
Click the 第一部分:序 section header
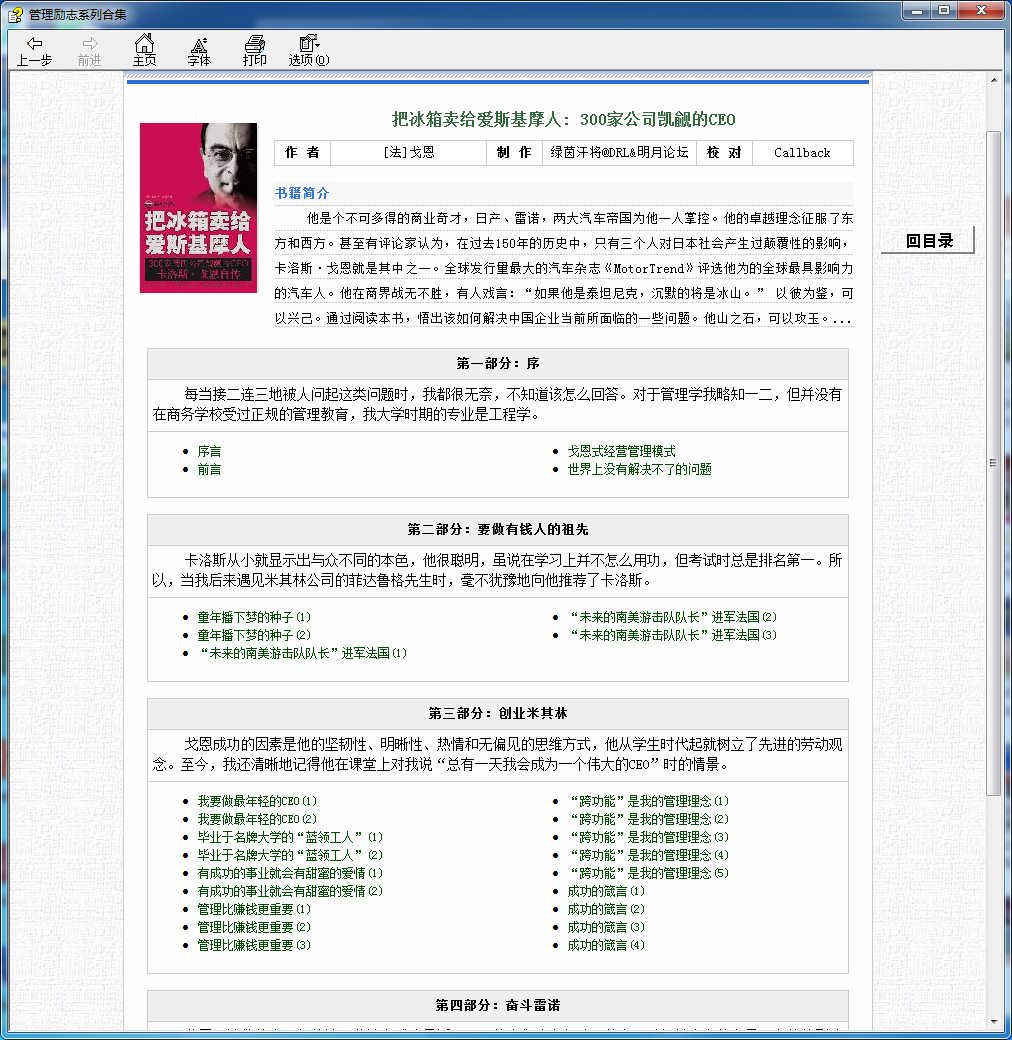pos(498,363)
